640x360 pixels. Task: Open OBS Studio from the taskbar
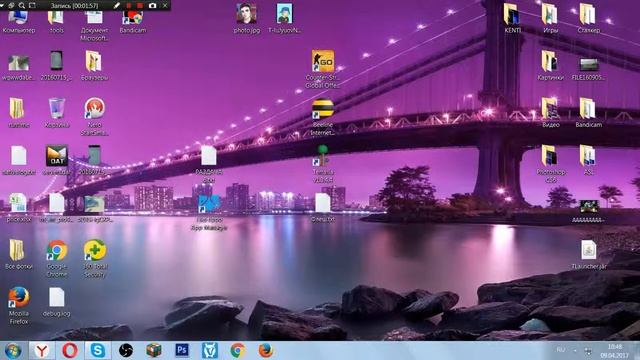pos(126,351)
